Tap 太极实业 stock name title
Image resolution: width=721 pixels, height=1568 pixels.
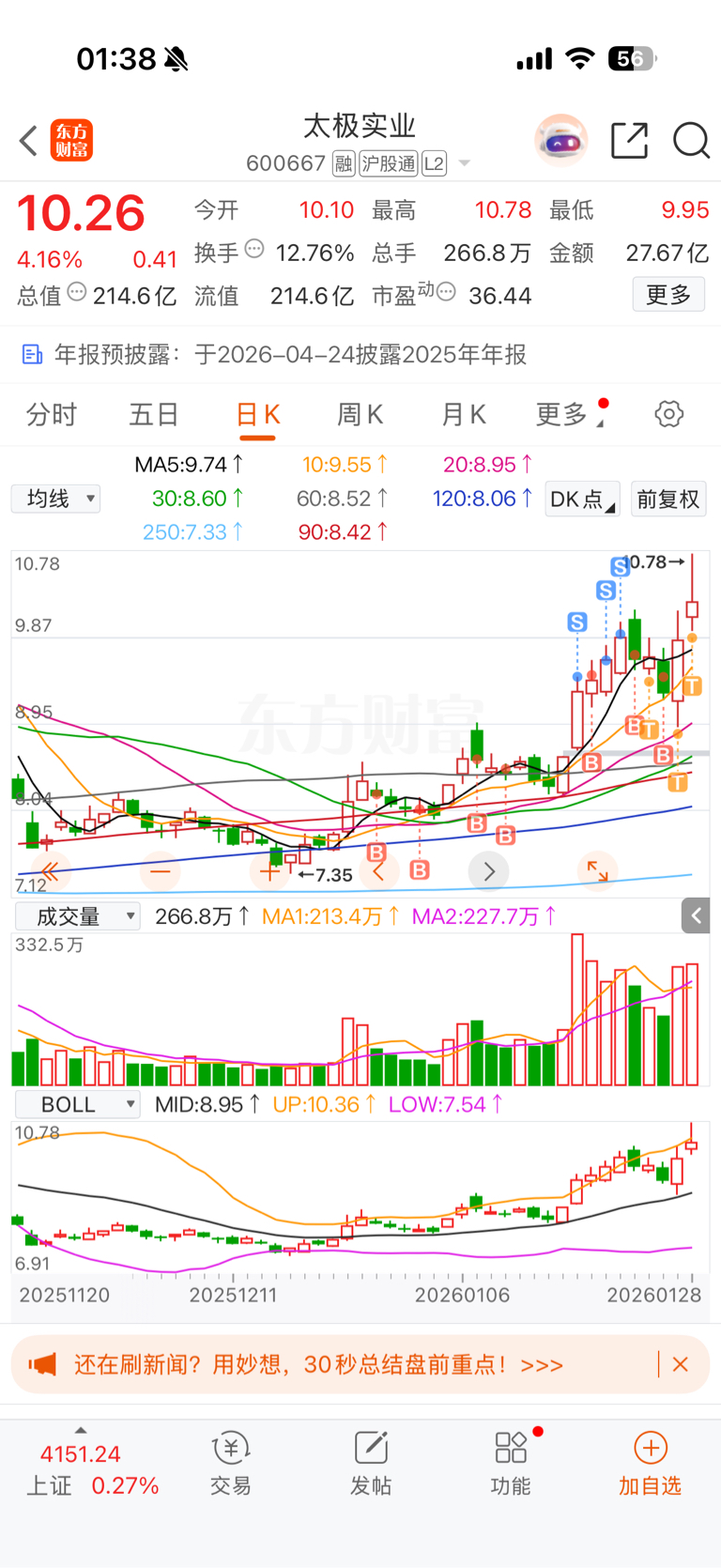point(360,126)
